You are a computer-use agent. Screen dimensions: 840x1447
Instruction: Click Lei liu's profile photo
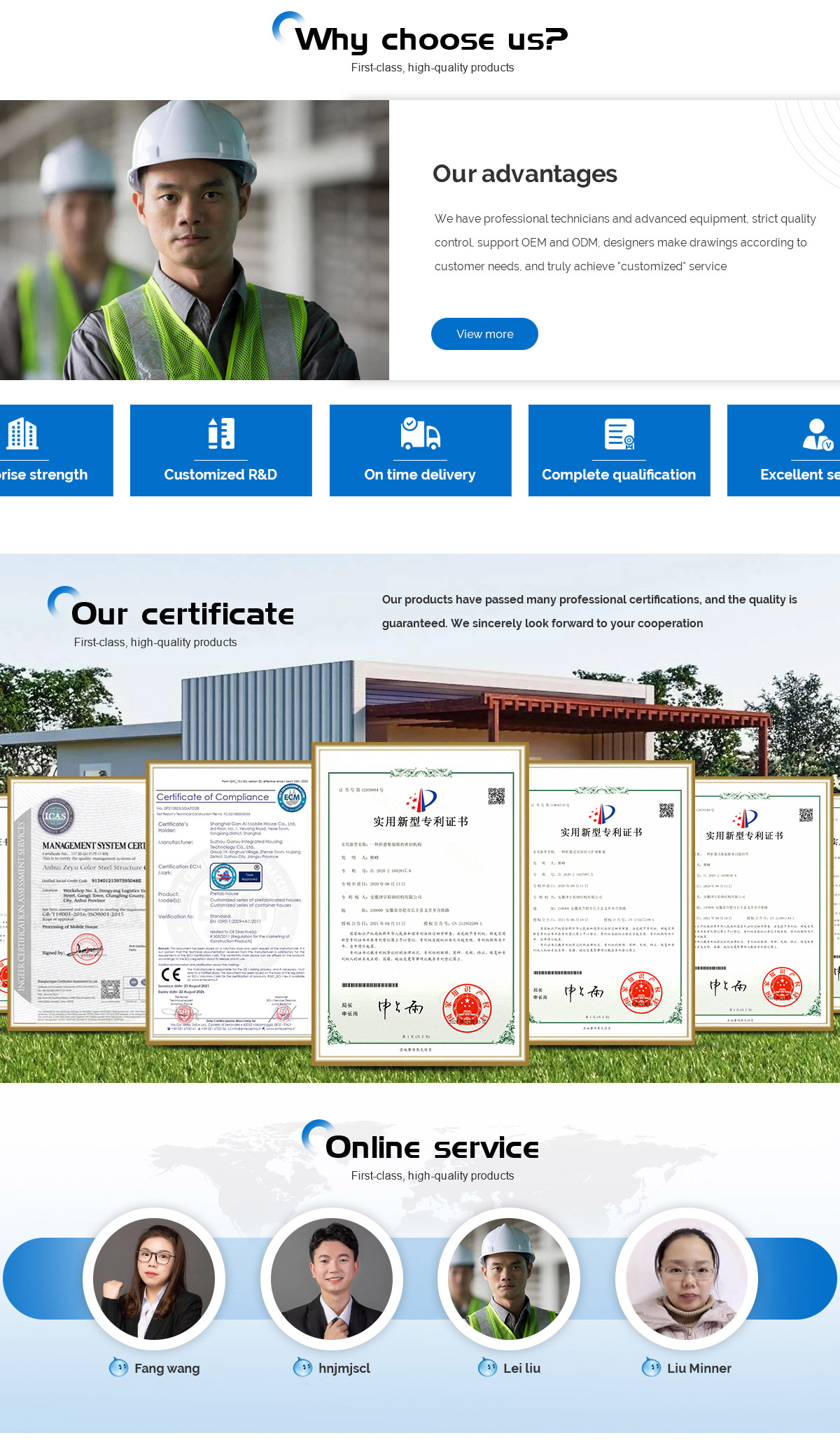(509, 1279)
